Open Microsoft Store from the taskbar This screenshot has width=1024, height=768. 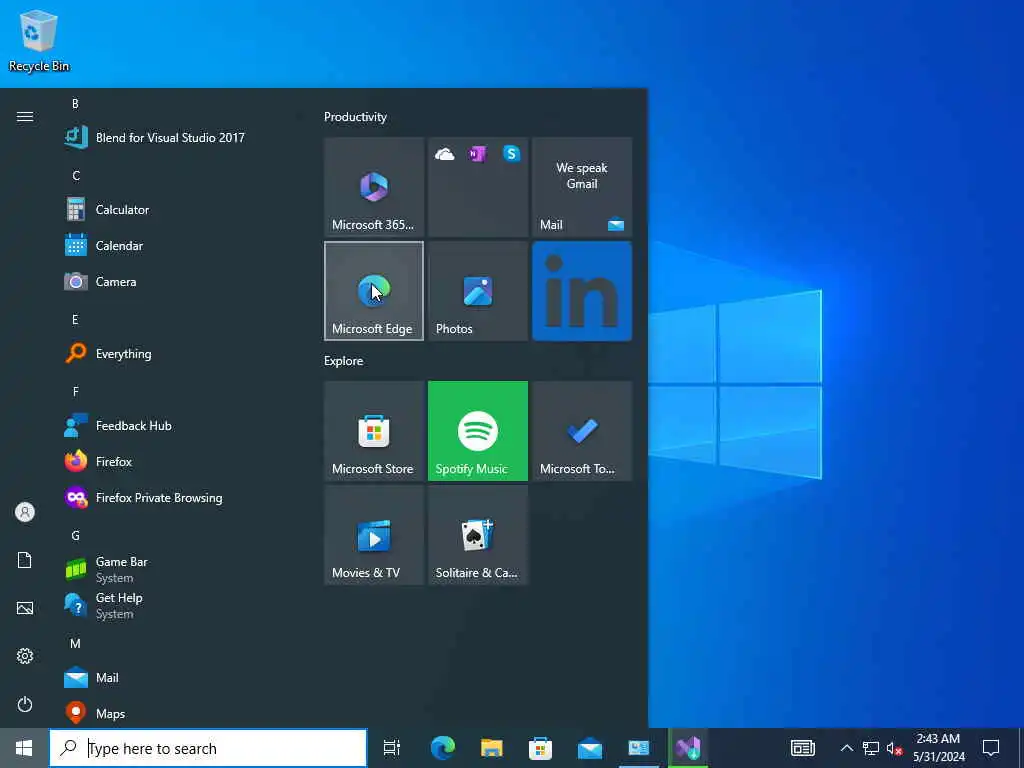tap(541, 748)
